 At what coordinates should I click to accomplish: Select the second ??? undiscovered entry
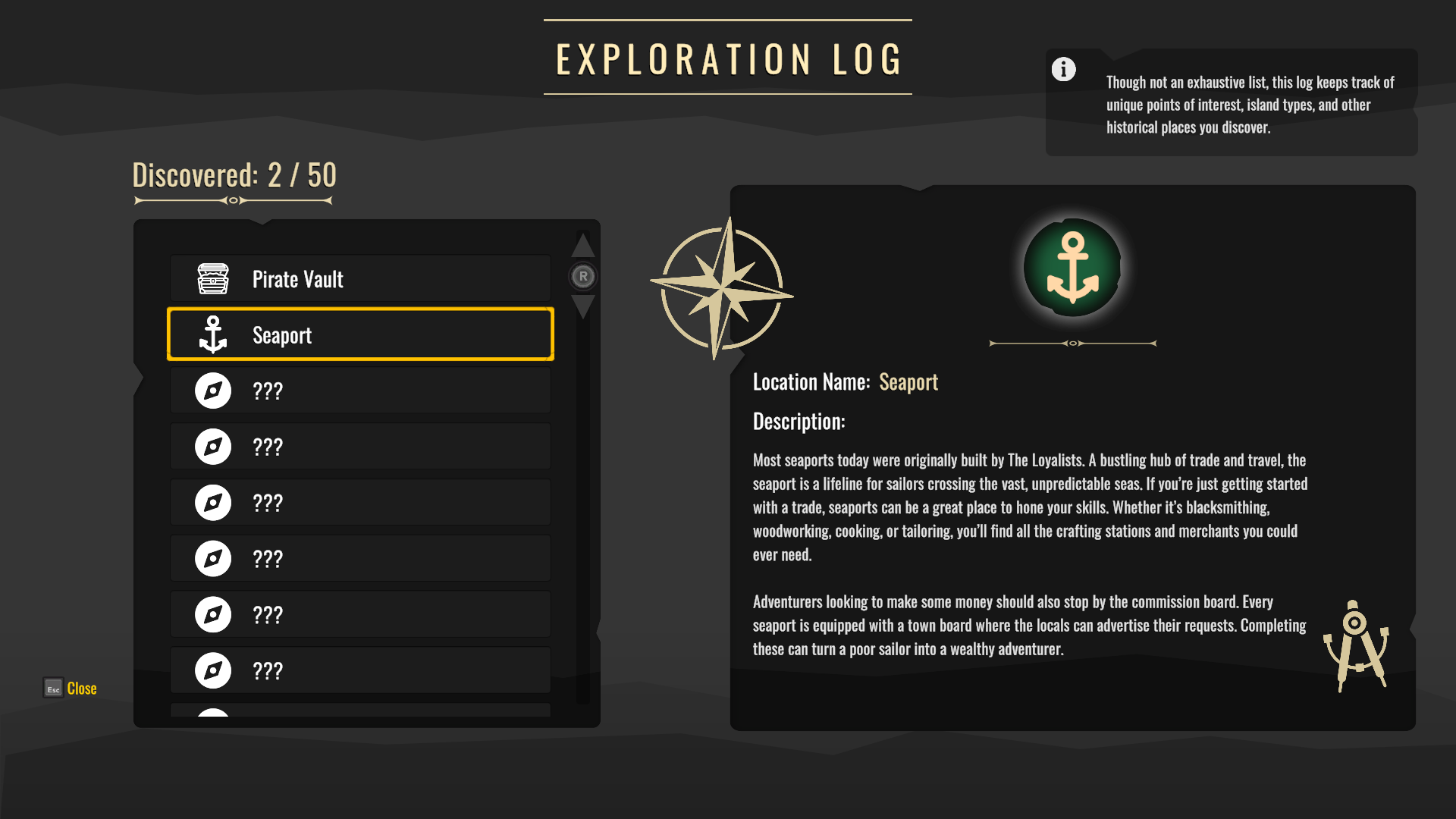click(360, 447)
